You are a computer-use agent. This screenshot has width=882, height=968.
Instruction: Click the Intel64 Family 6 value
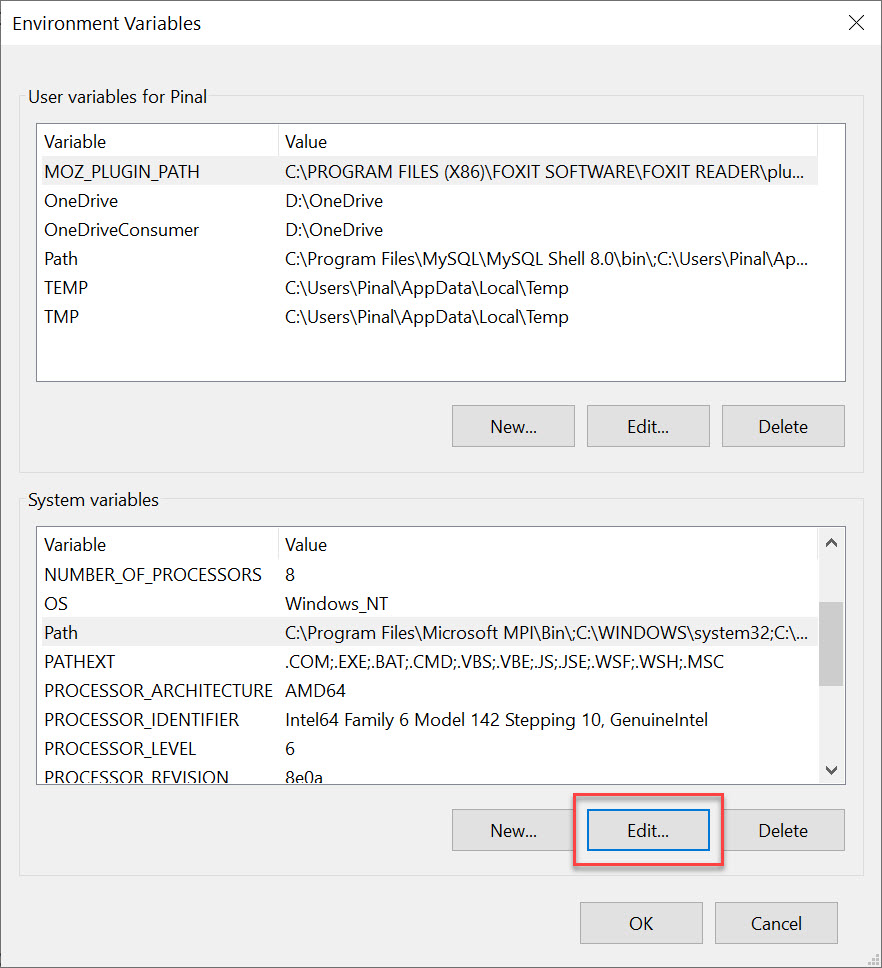[x=496, y=719]
